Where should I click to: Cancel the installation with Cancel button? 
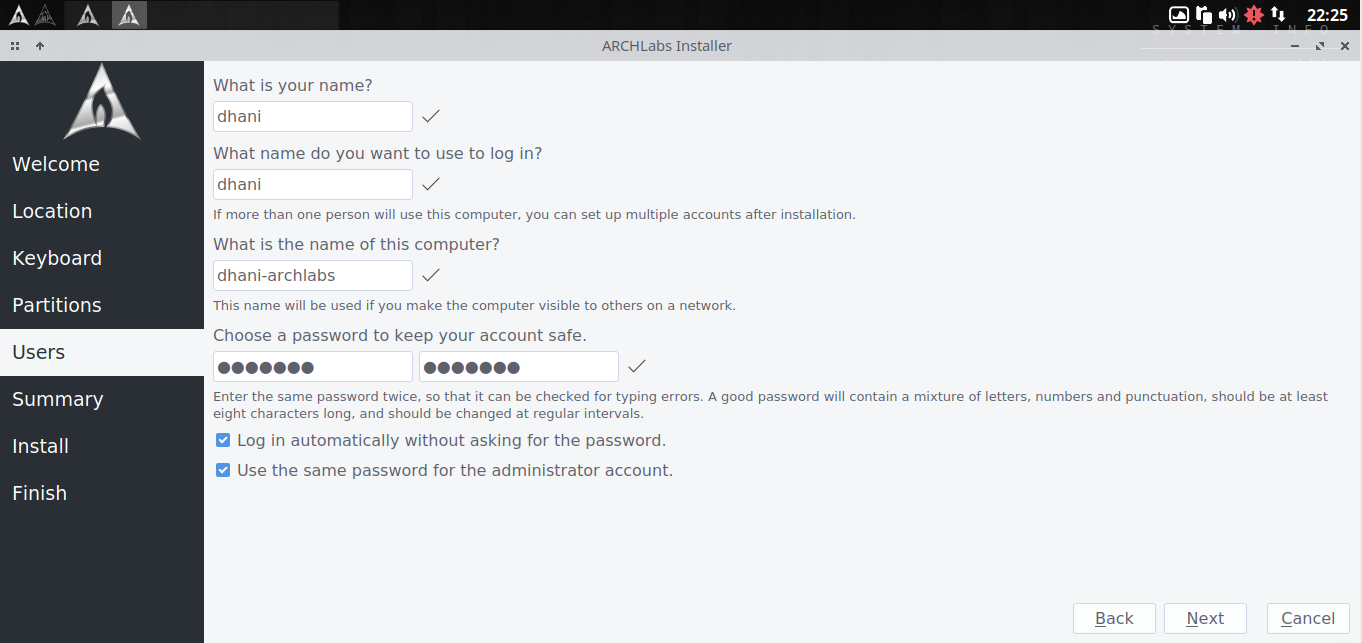pyautogui.click(x=1308, y=618)
